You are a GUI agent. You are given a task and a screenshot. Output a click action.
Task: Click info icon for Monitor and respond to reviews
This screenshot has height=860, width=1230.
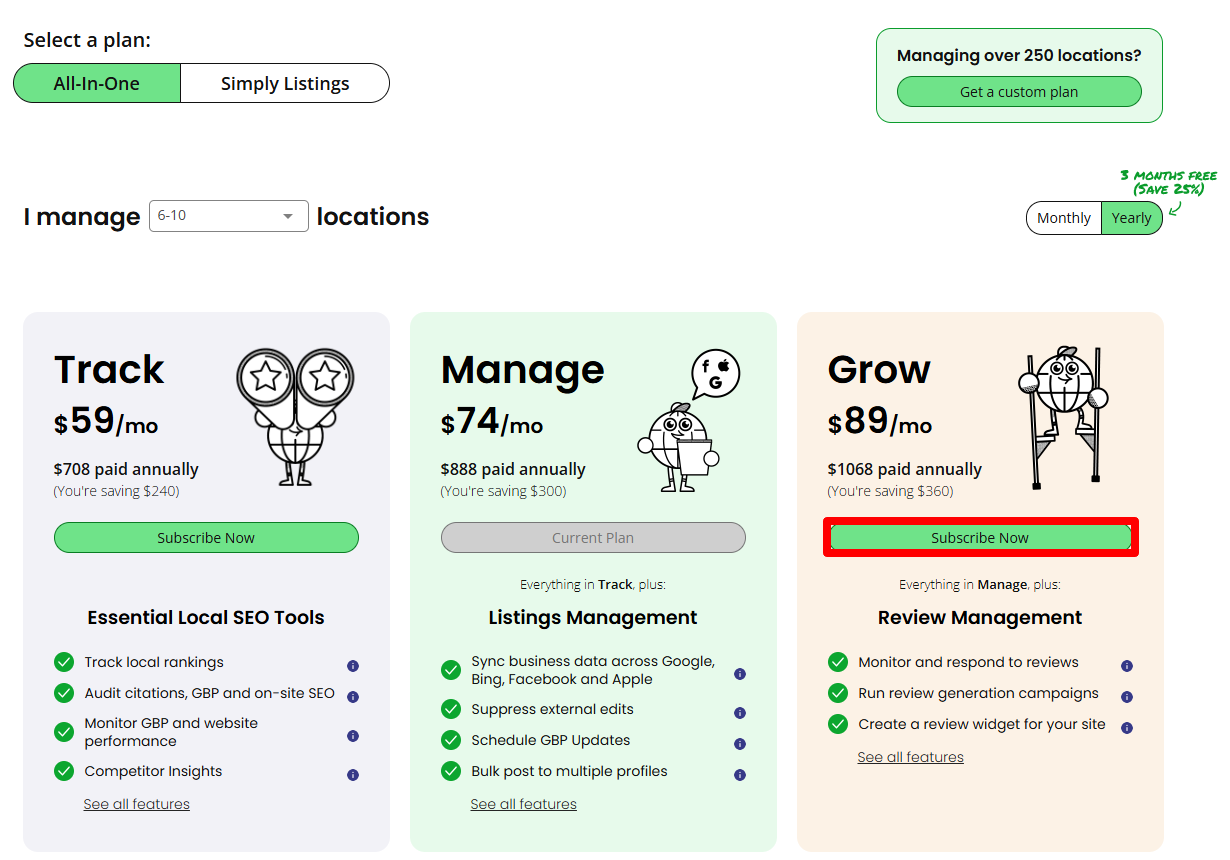1127,666
